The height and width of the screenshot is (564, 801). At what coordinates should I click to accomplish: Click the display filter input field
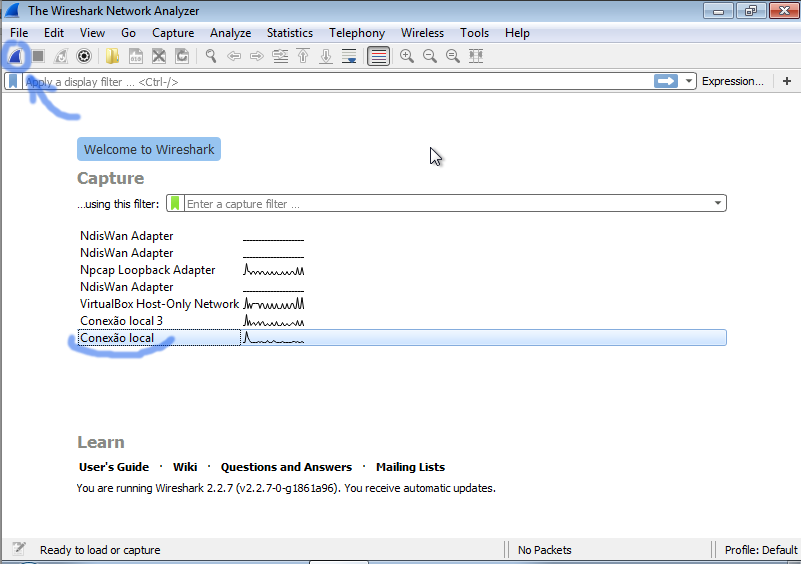pyautogui.click(x=337, y=82)
